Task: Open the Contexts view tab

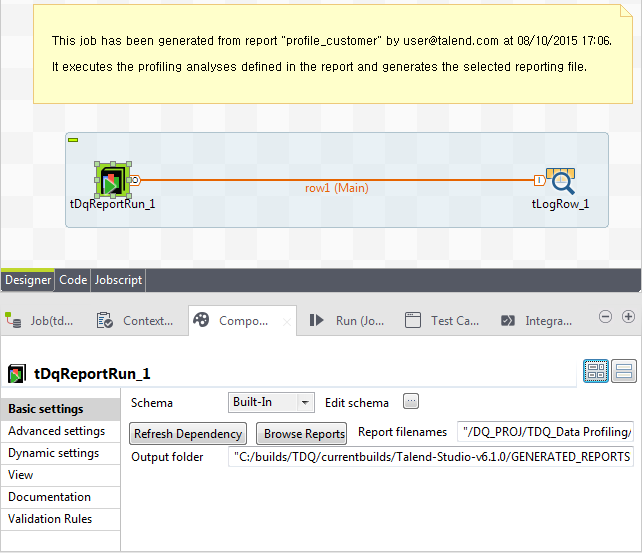Action: point(135,321)
